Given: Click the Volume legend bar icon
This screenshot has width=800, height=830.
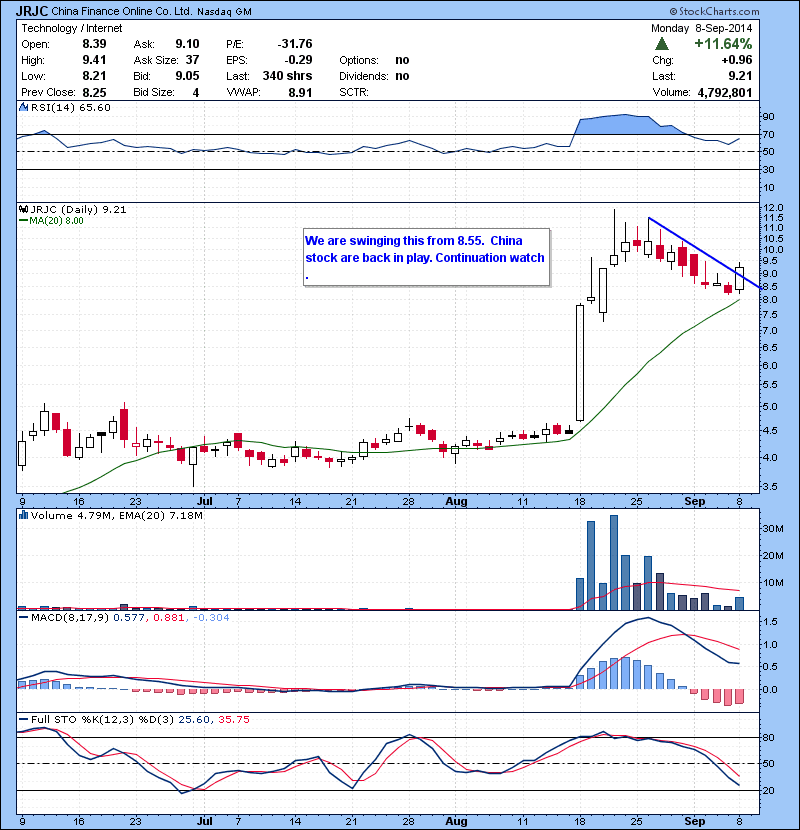Looking at the screenshot, I should click(25, 516).
